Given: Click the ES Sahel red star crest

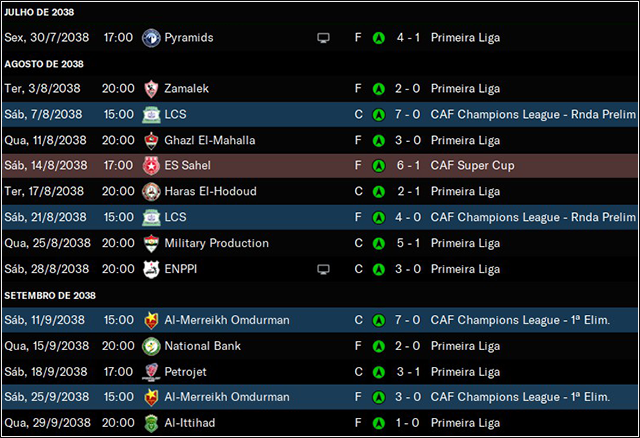Looking at the screenshot, I should [x=151, y=166].
